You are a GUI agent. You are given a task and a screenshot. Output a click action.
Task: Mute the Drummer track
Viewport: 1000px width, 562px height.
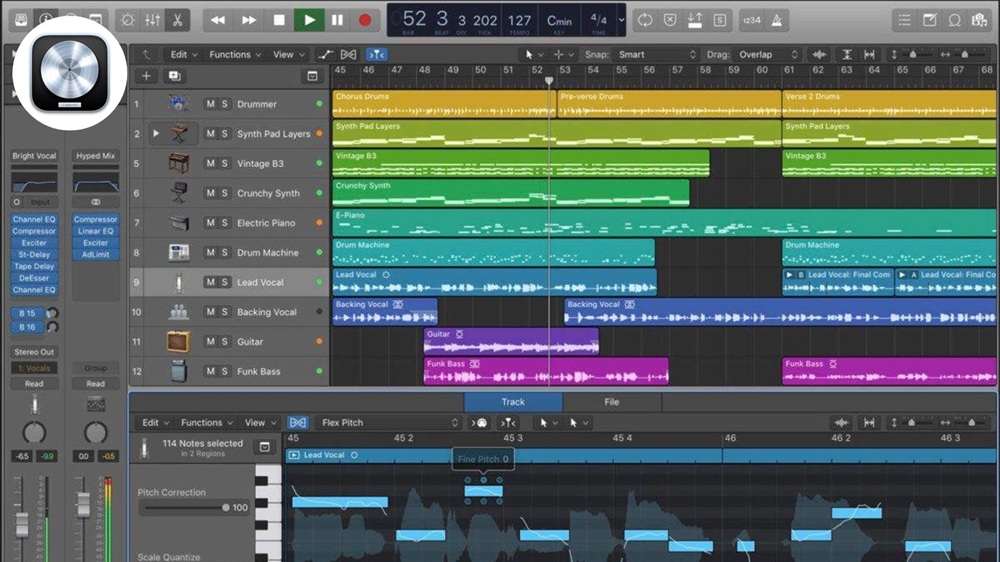(210, 103)
